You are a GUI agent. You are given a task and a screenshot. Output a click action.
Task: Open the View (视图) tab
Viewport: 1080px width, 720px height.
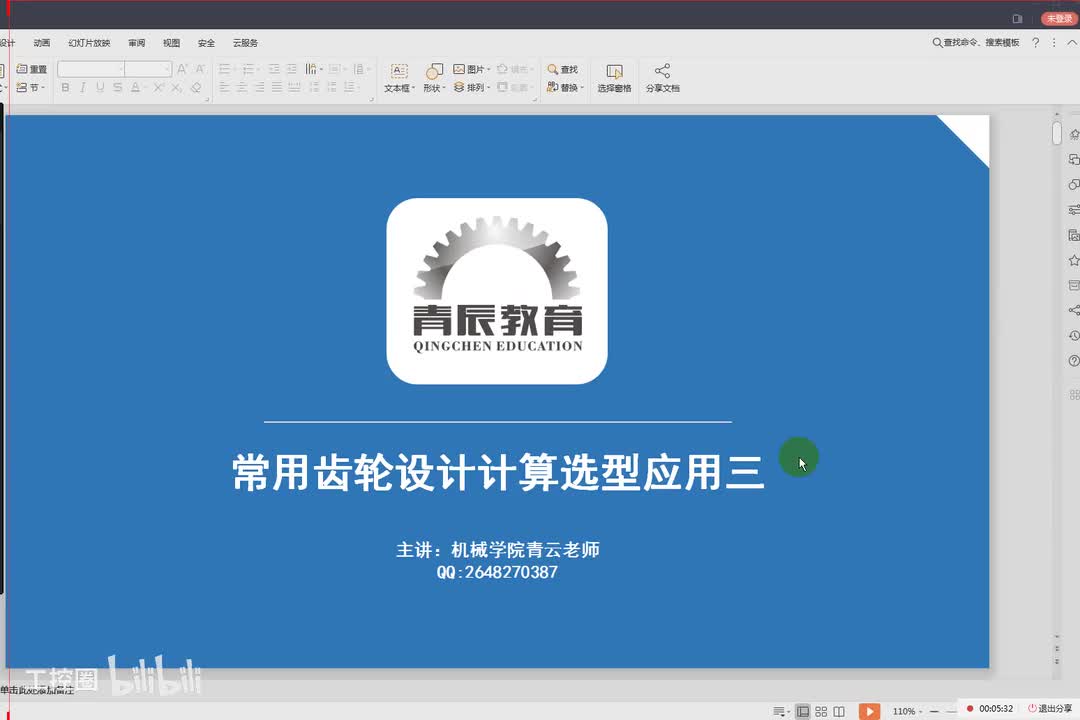pyautogui.click(x=171, y=43)
